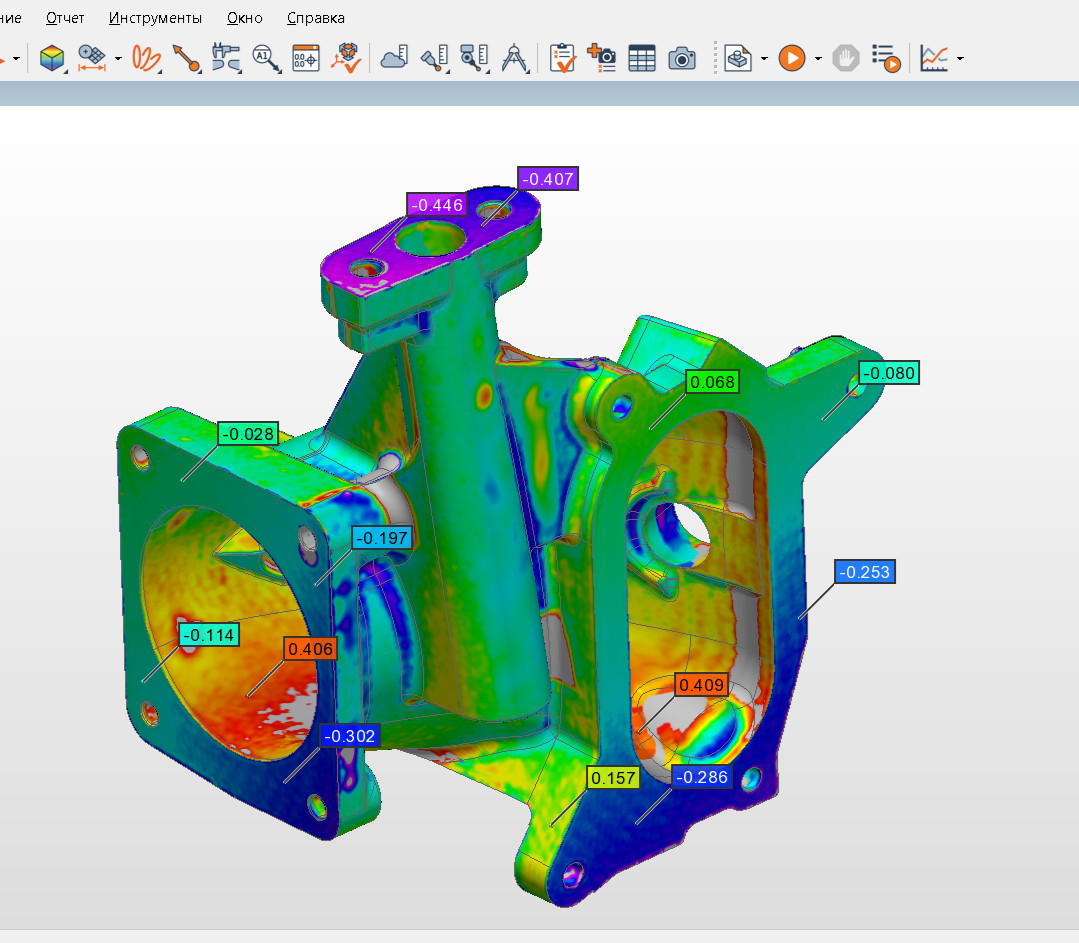The height and width of the screenshot is (943, 1079).
Task: Select the surface deviation measurement icon
Action: coord(92,59)
